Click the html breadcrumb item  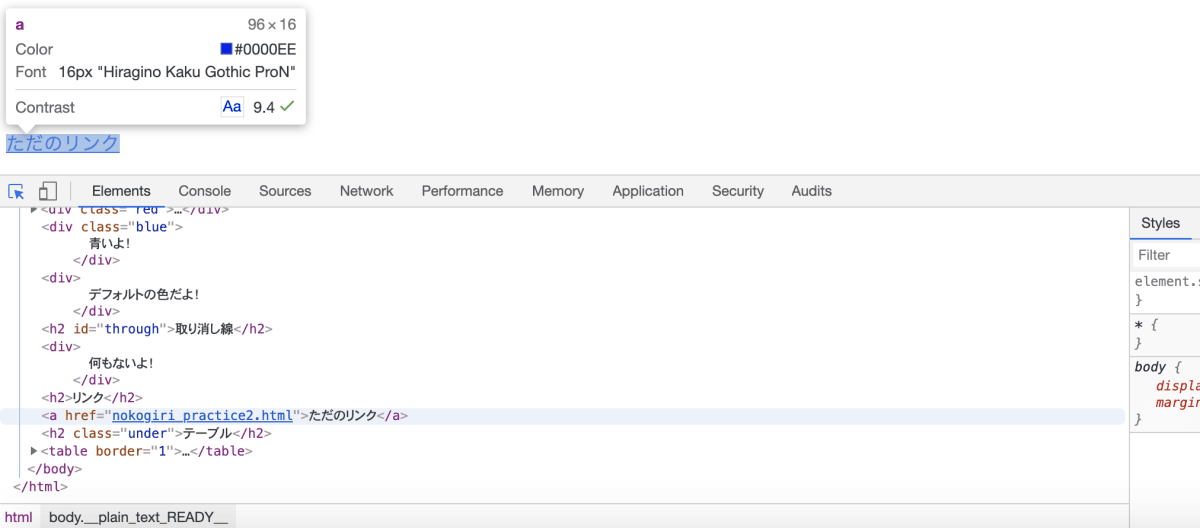(x=18, y=517)
